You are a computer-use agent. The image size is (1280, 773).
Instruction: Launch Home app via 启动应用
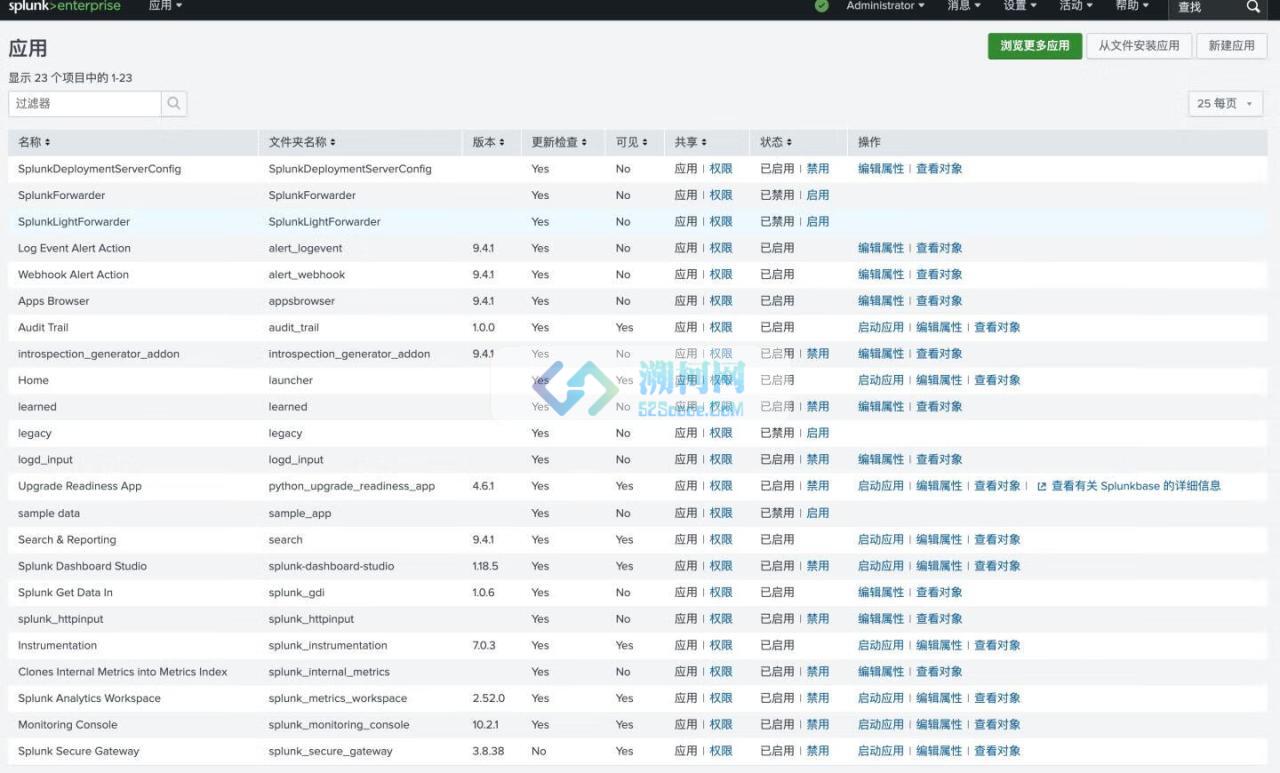click(x=881, y=380)
